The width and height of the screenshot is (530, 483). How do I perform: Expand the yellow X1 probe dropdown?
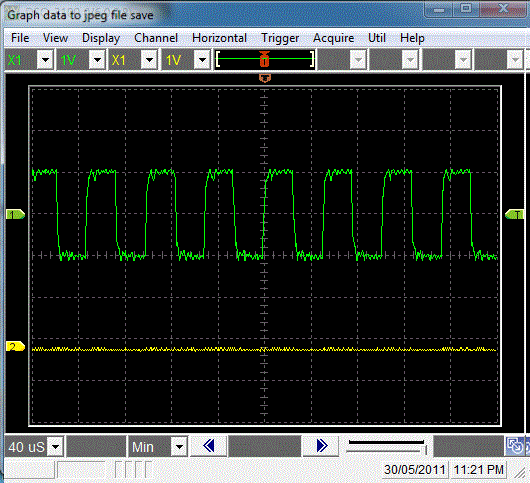(x=149, y=60)
